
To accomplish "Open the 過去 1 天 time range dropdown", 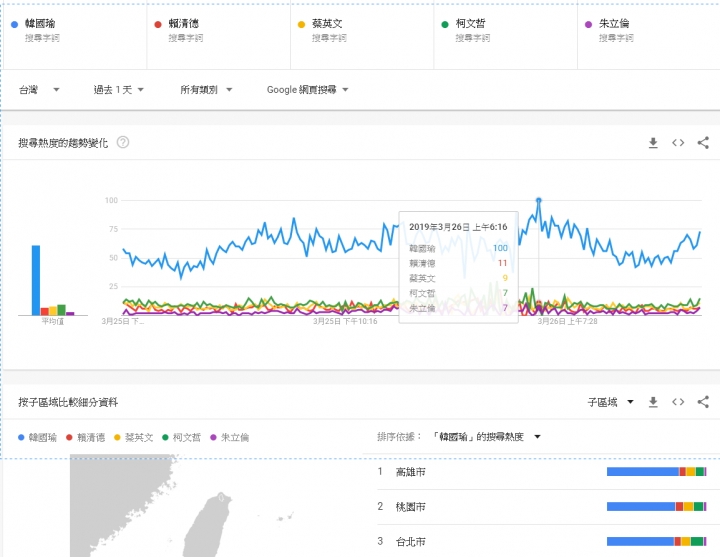I will click(119, 90).
